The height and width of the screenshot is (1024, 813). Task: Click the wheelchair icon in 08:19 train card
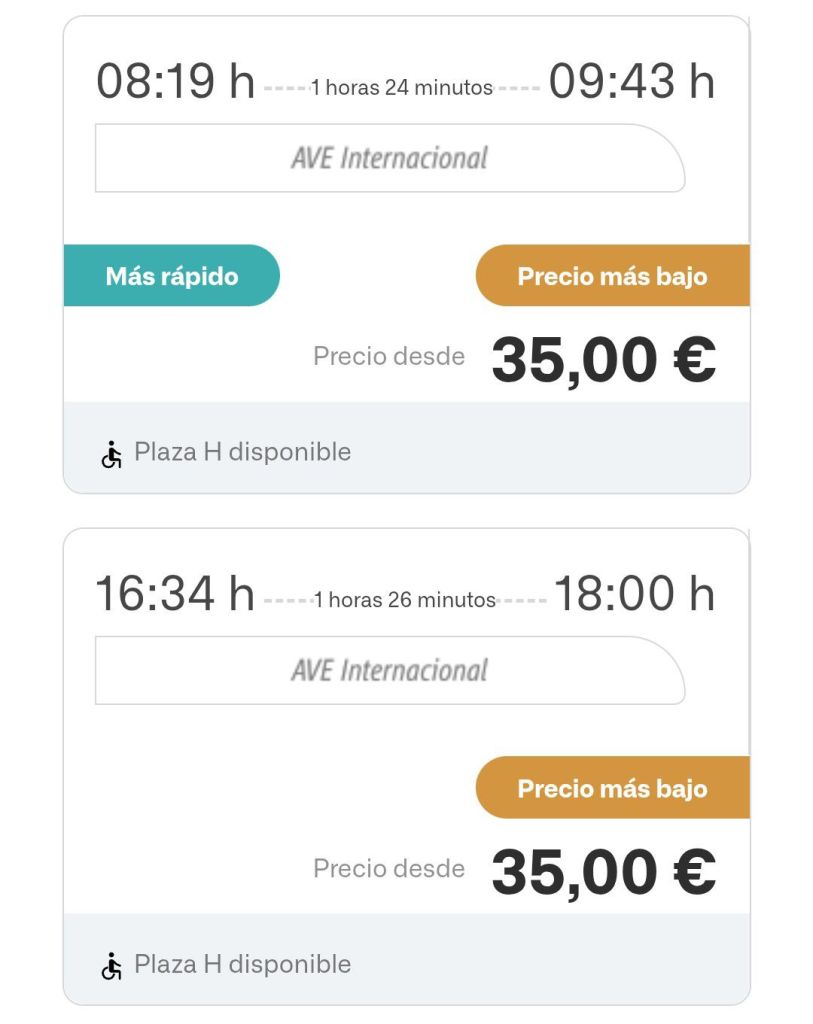coord(111,453)
